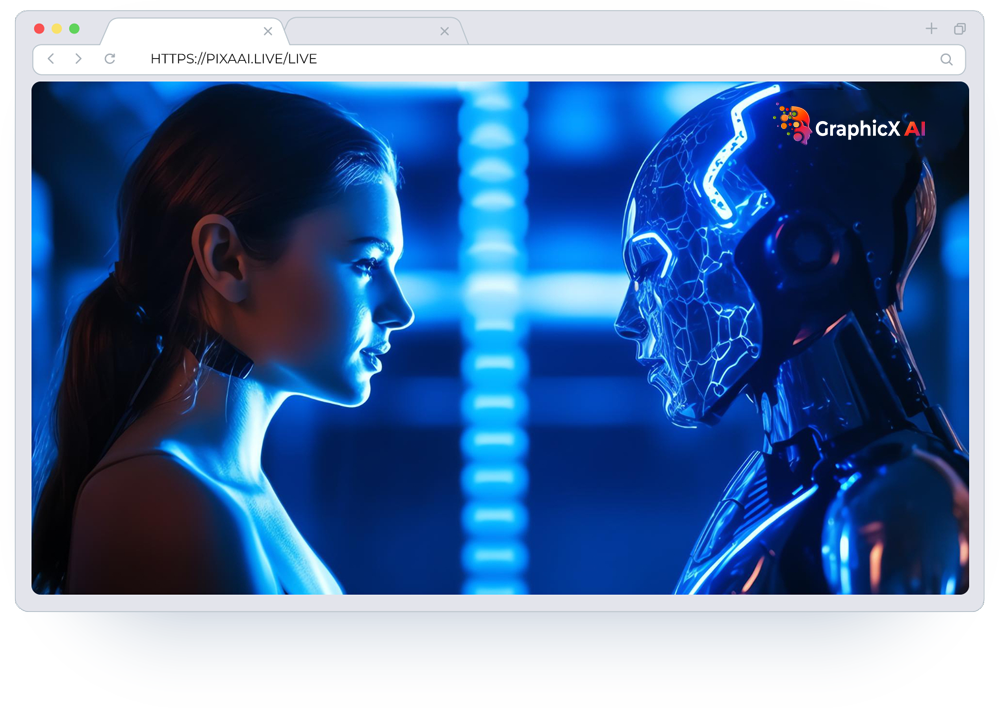Click the browser forward arrow

pos(78,59)
